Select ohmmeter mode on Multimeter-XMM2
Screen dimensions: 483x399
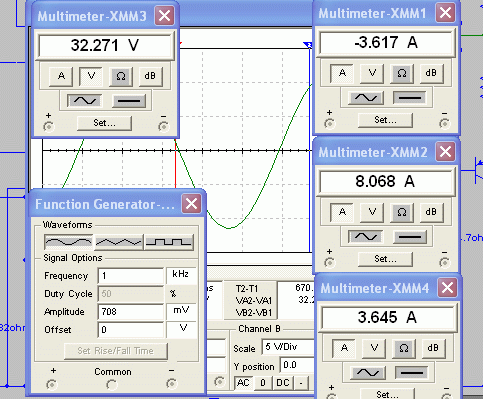coord(402,212)
